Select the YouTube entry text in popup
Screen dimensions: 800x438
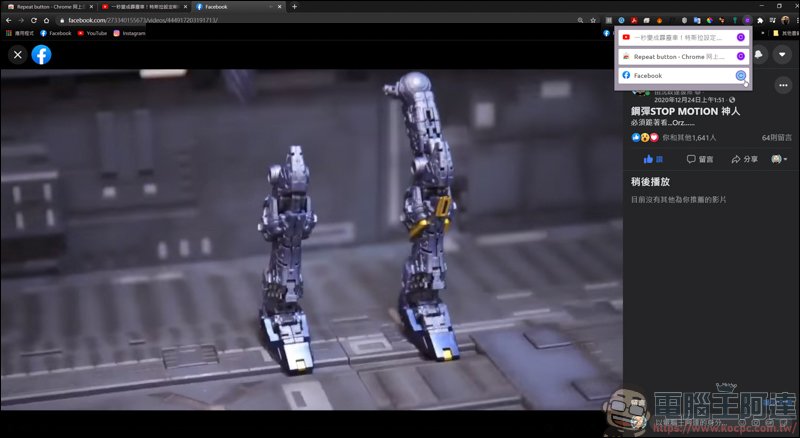678,37
